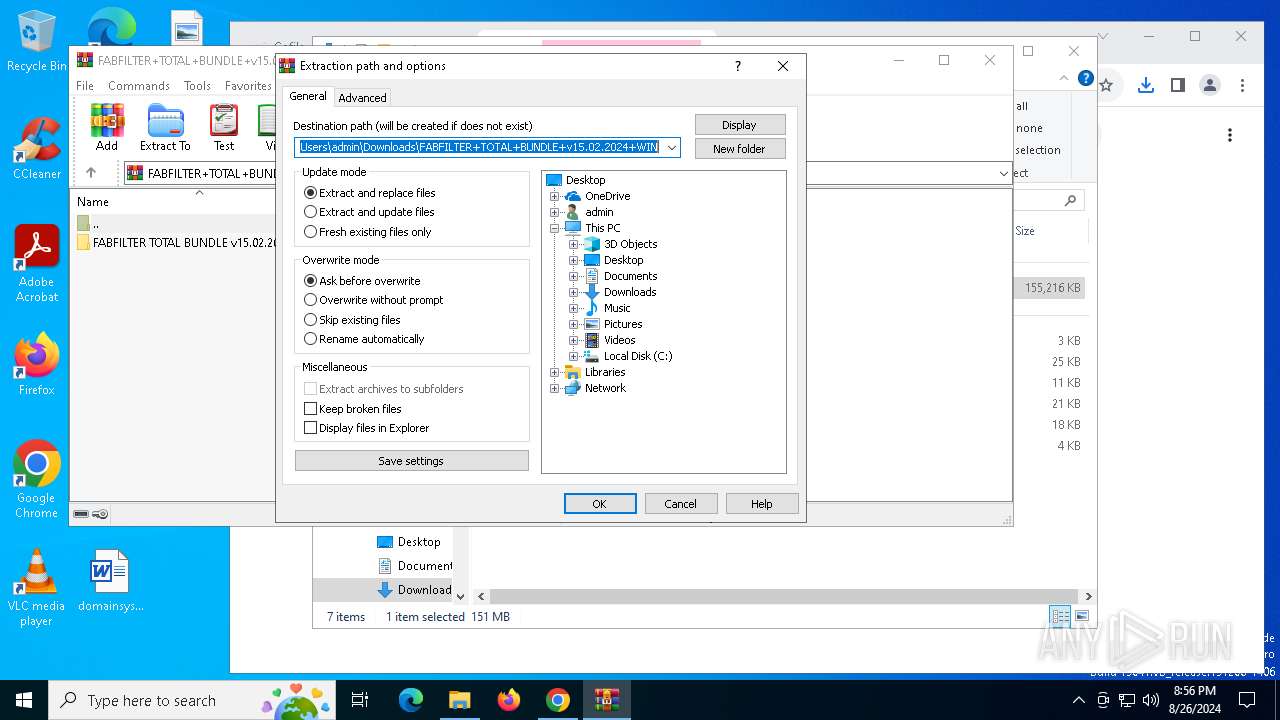
Task: Open WinRAR File menu
Action: pos(85,86)
